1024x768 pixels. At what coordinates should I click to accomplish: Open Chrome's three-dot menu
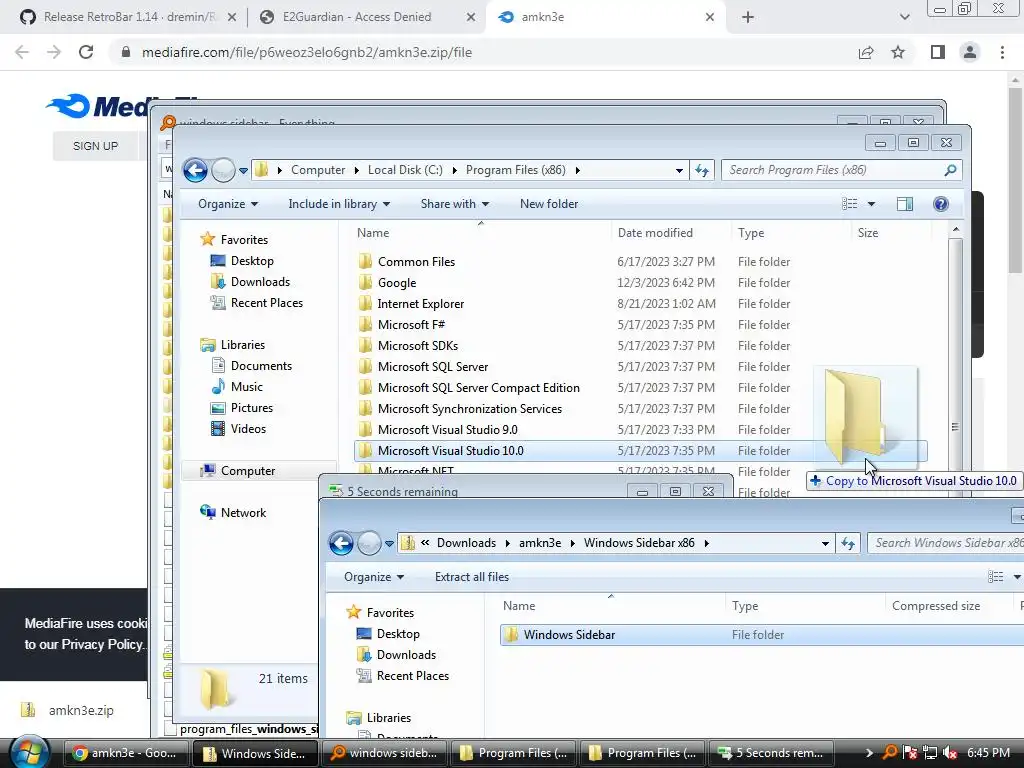click(1002, 52)
